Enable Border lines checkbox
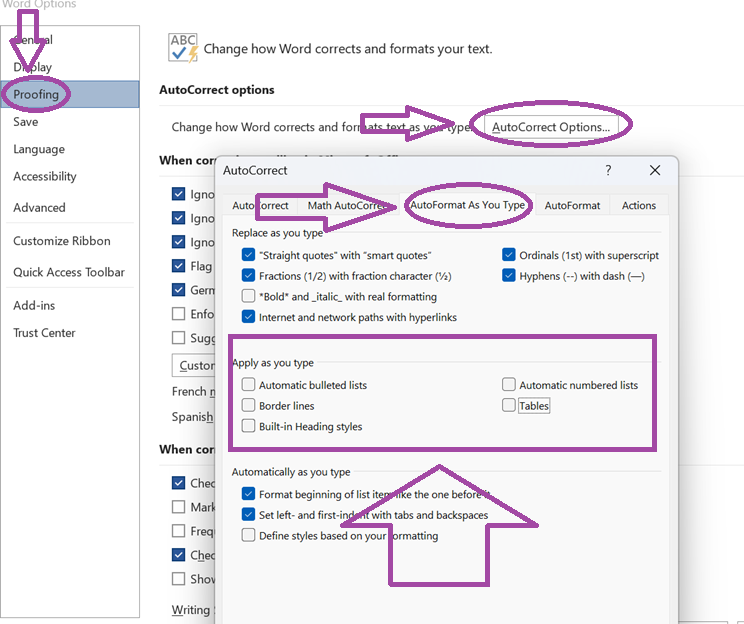 point(248,405)
